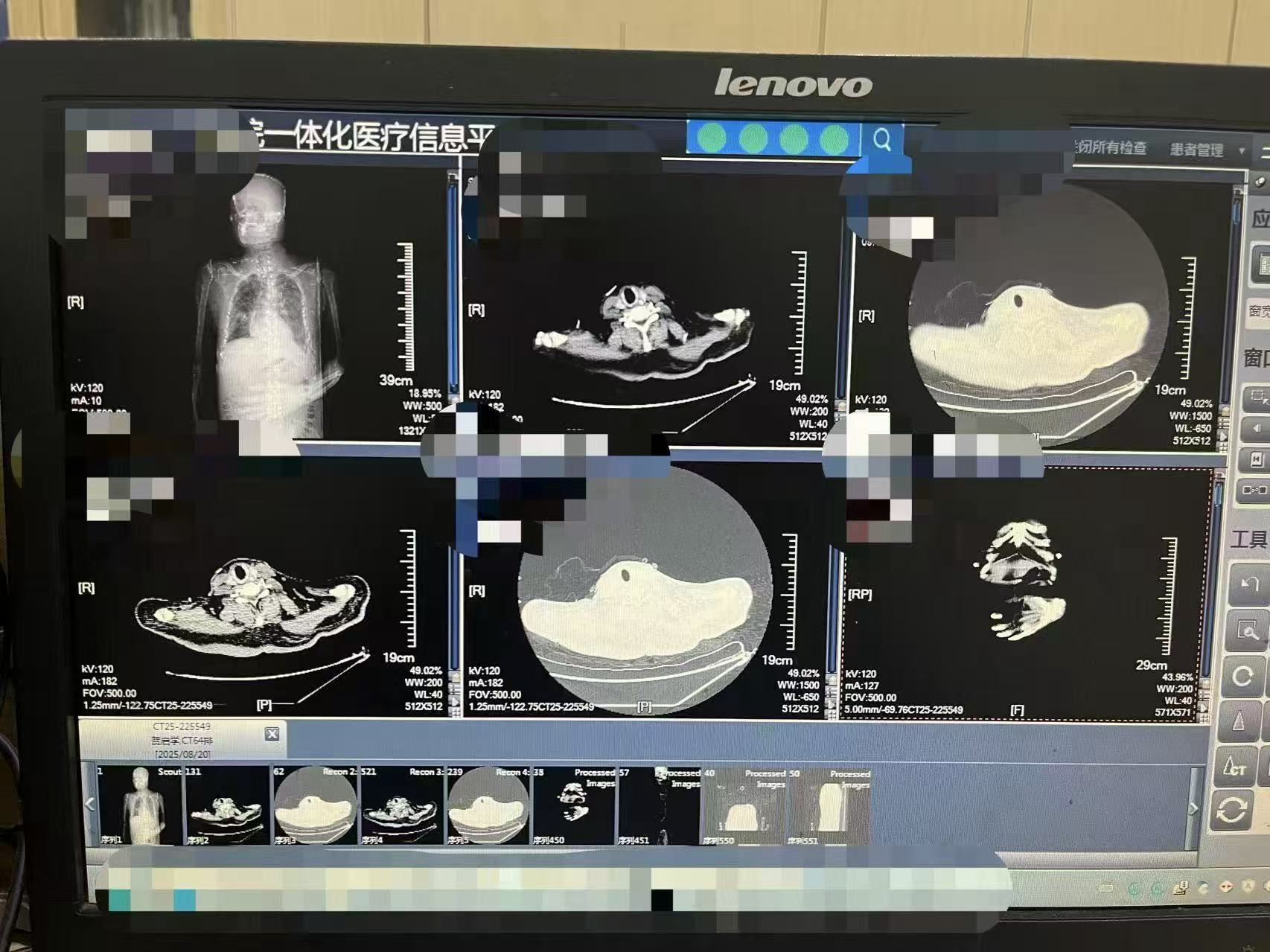This screenshot has width=1270, height=952.
Task: Close the CT25-225549 study tab
Action: (x=272, y=734)
